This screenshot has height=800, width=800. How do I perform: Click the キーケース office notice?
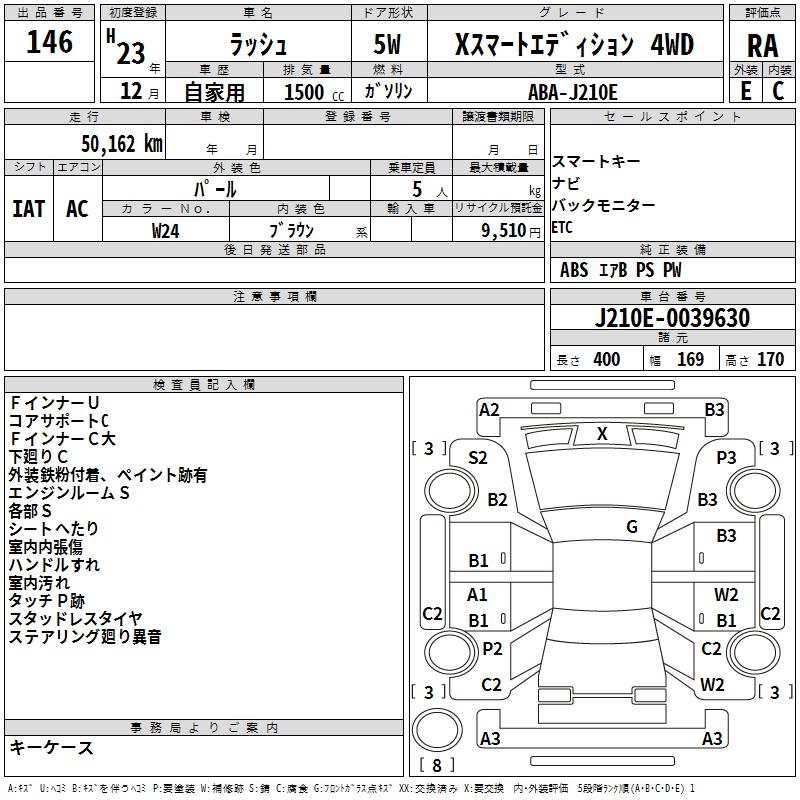pyautogui.click(x=51, y=747)
